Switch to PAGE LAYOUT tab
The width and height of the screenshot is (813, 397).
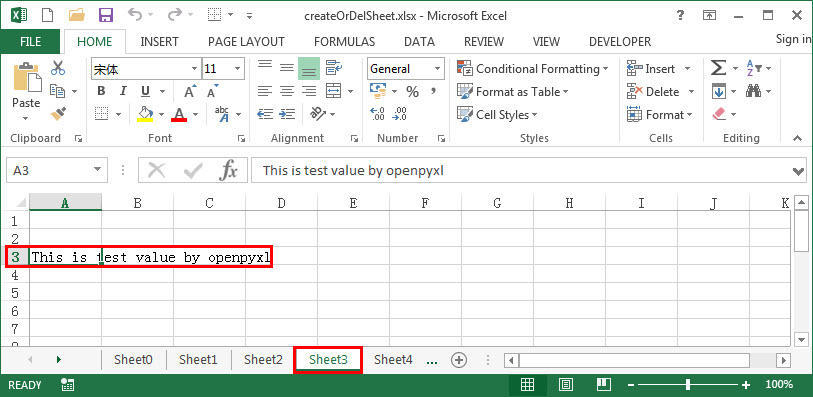[x=246, y=41]
